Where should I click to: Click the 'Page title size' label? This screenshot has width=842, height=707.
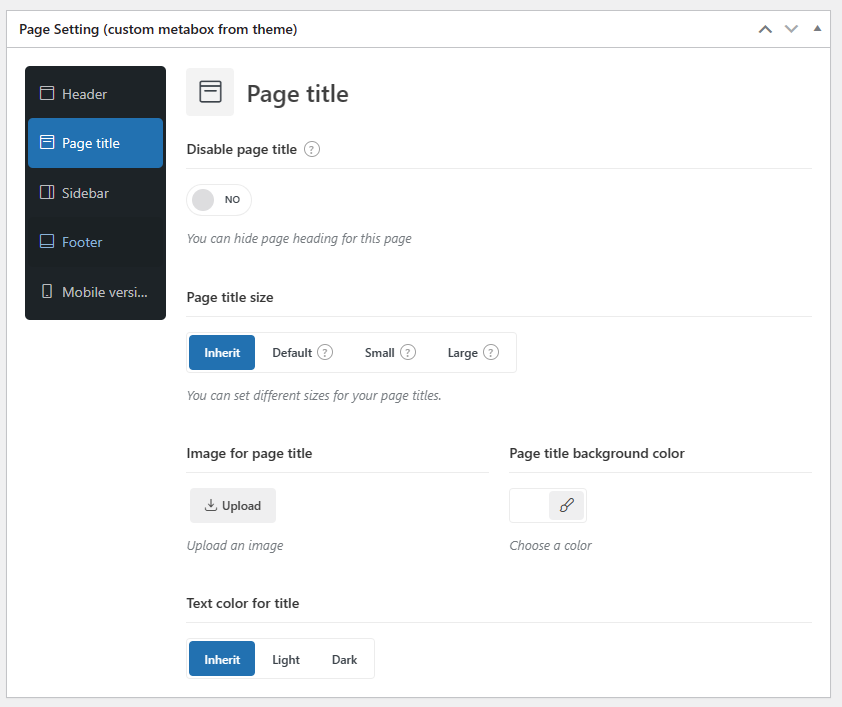pos(230,297)
